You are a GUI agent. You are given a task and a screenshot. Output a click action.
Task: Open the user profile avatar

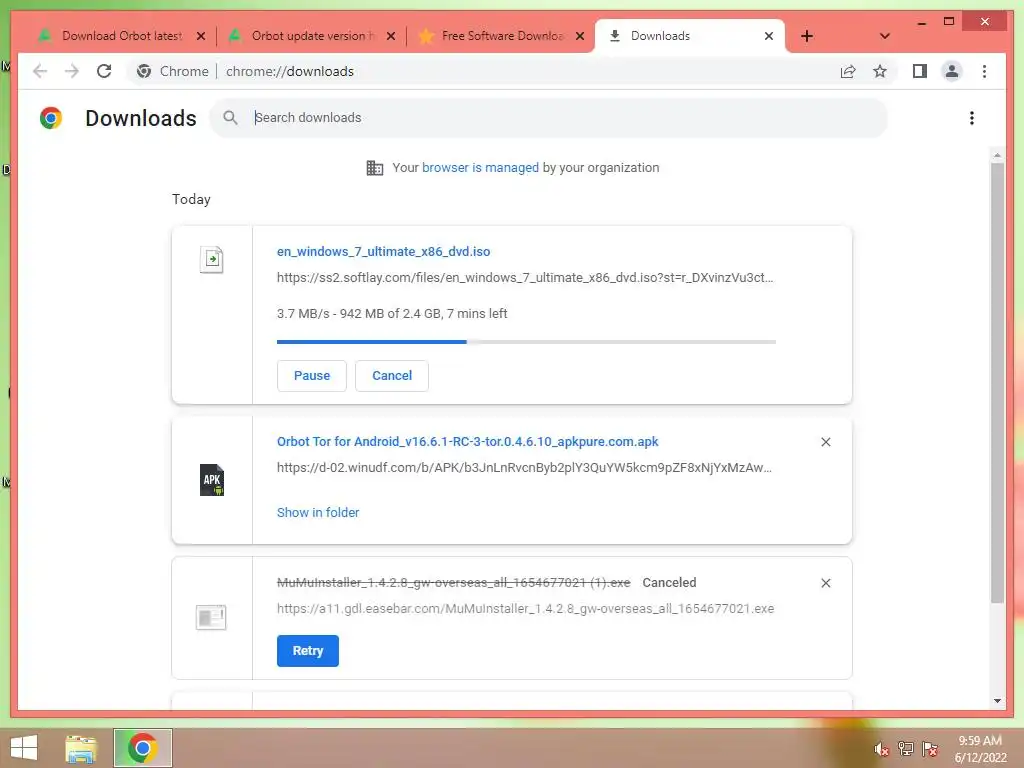[952, 71]
